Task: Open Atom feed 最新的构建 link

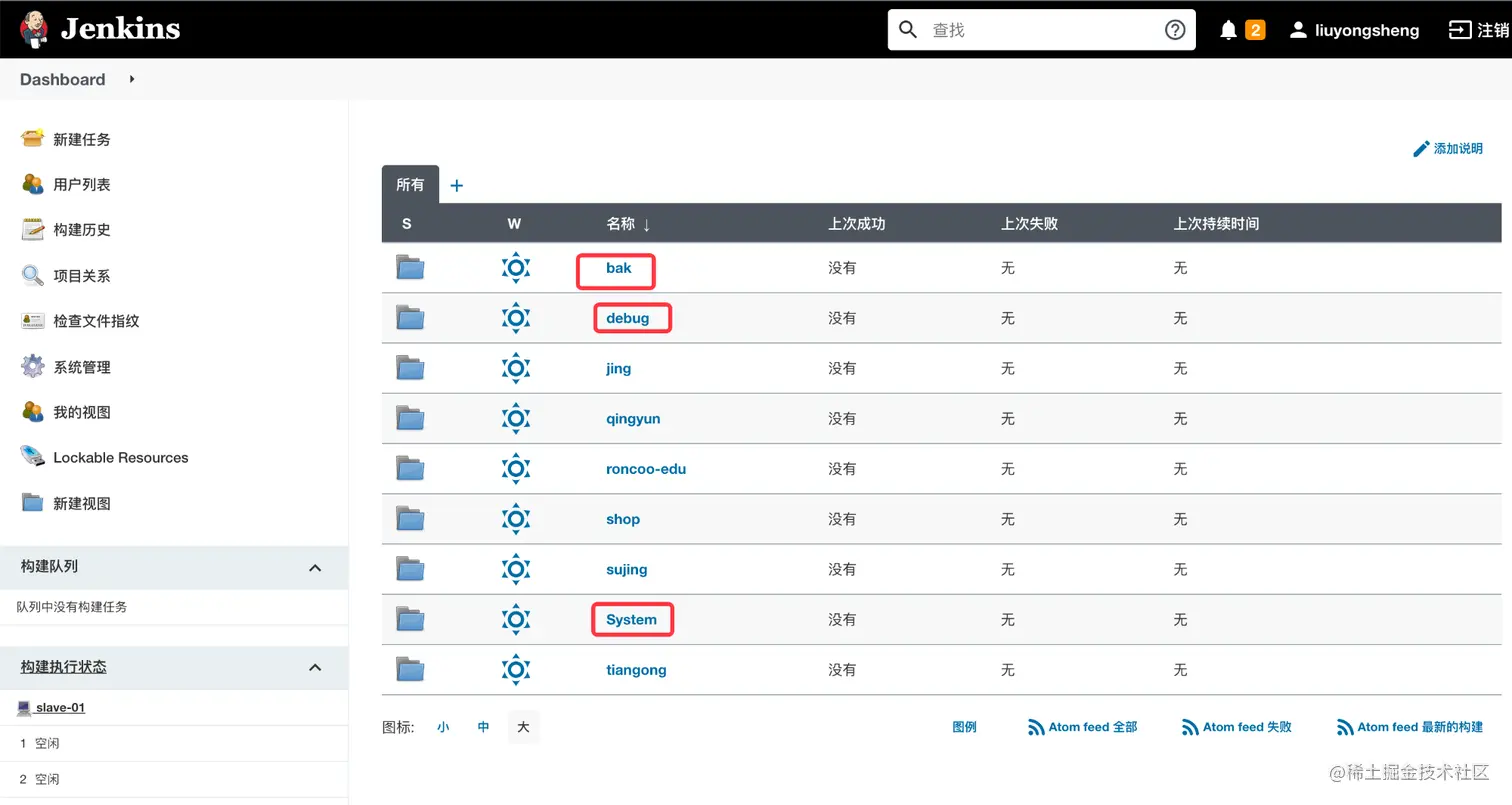Action: click(x=1410, y=727)
